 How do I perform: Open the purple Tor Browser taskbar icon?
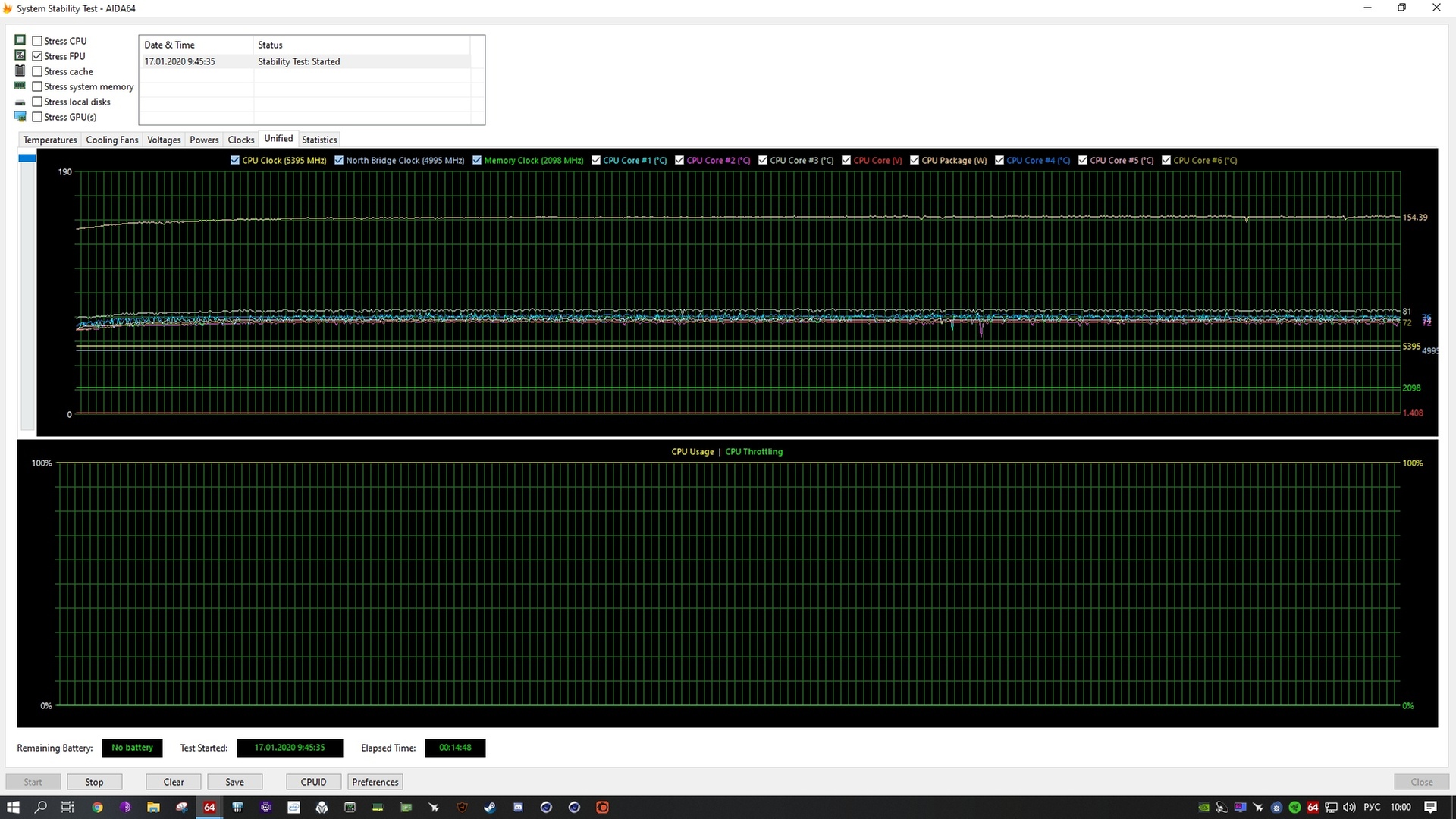(126, 807)
